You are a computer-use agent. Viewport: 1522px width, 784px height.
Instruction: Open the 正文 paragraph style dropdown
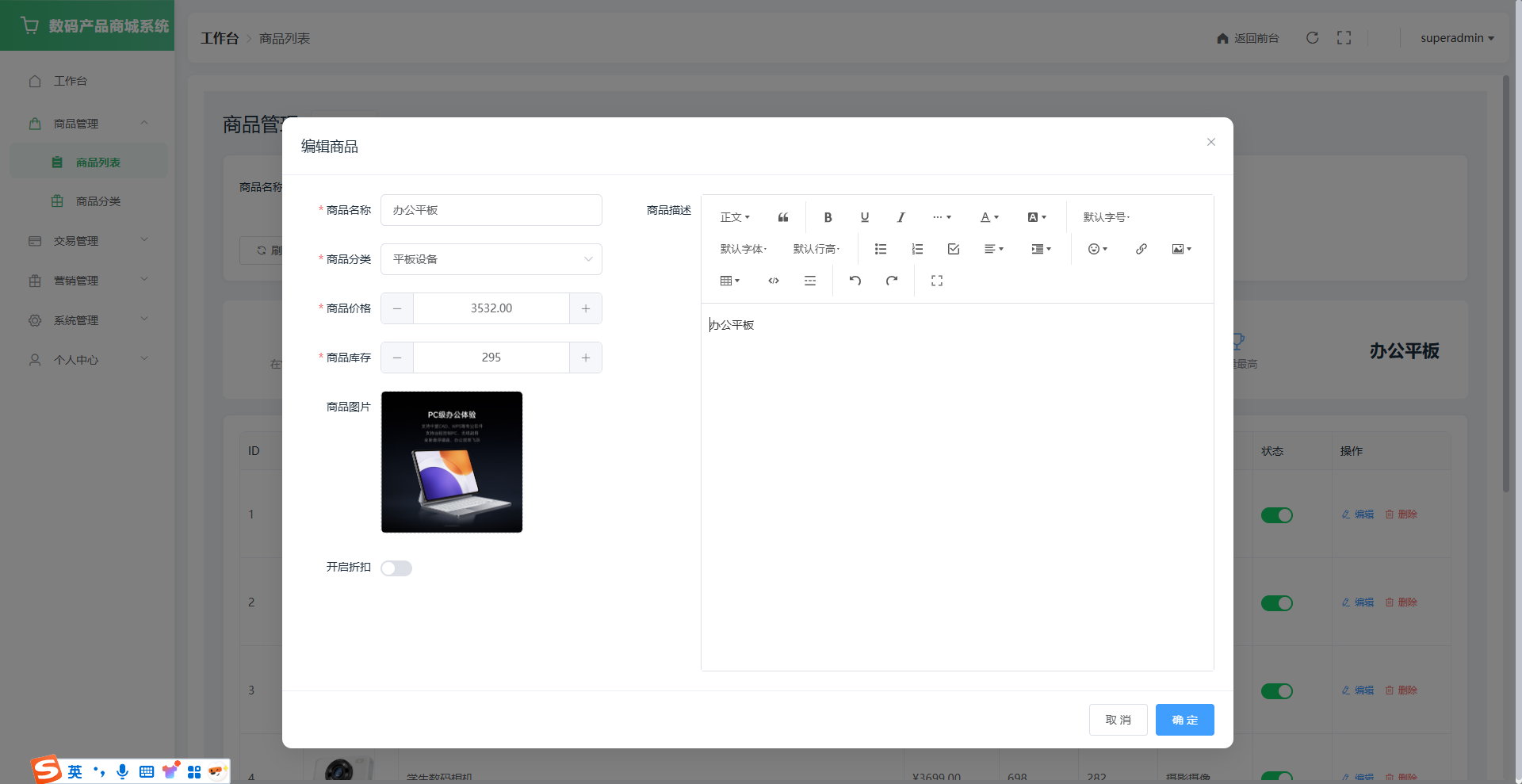(x=734, y=217)
